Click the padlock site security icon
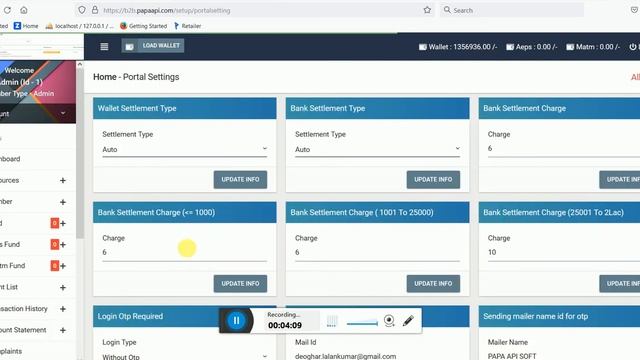Image resolution: width=640 pixels, height=360 pixels. (95, 10)
